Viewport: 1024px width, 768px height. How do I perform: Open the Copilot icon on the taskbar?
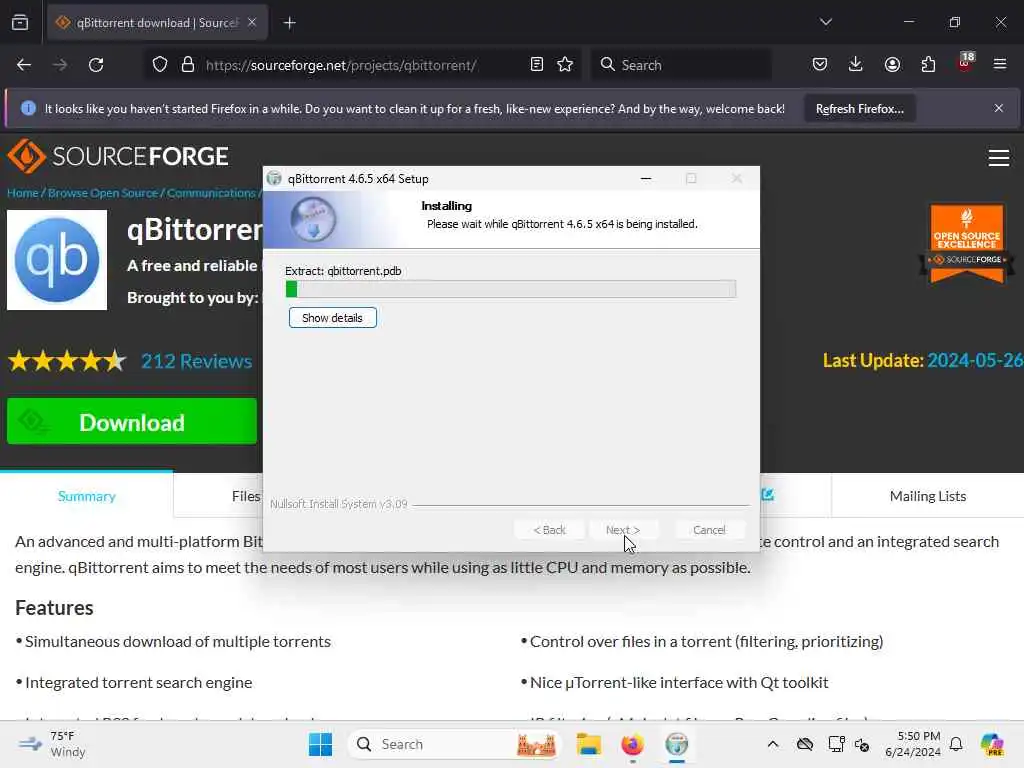coord(992,744)
